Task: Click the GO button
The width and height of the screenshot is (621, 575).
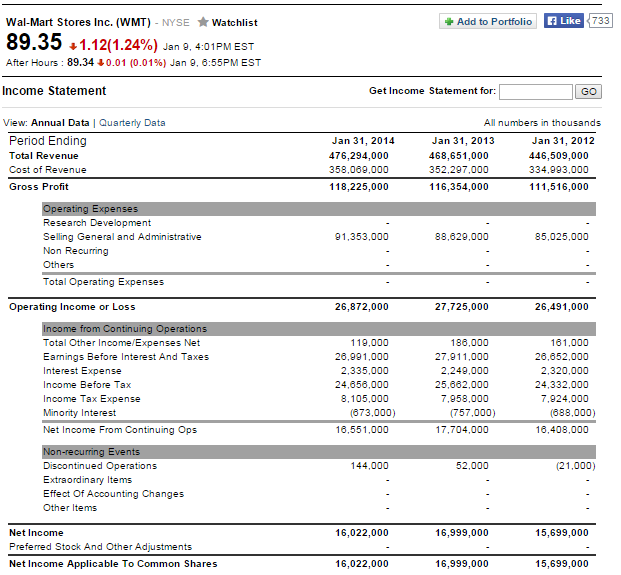Action: [x=588, y=91]
